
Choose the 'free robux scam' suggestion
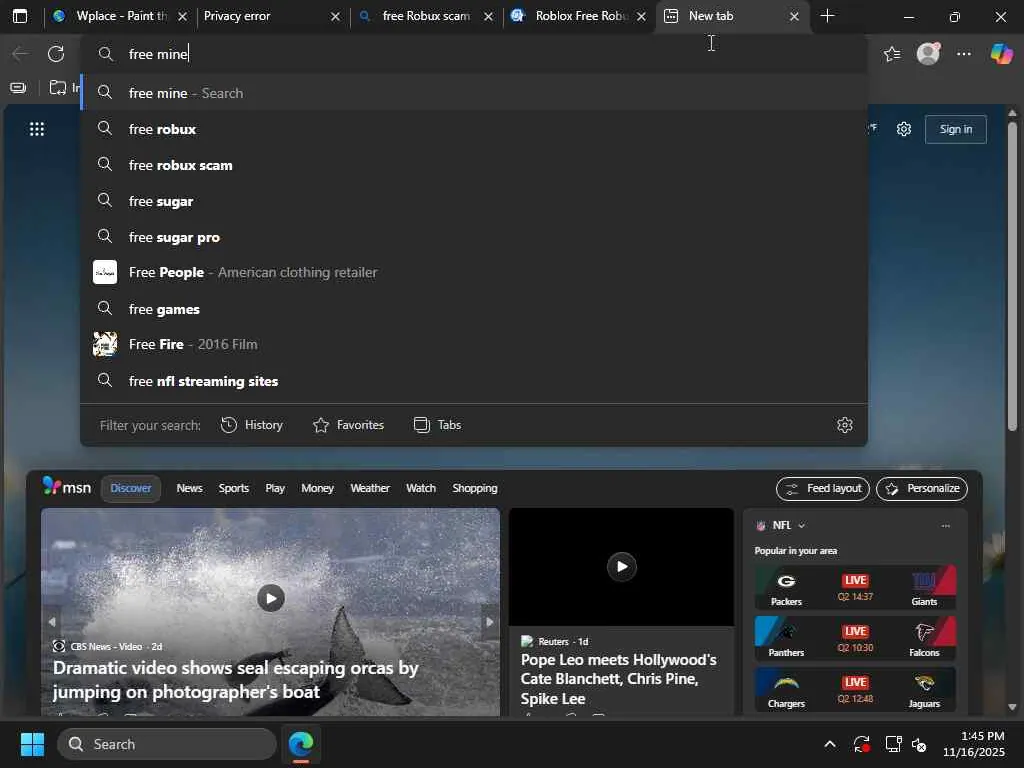click(x=474, y=165)
